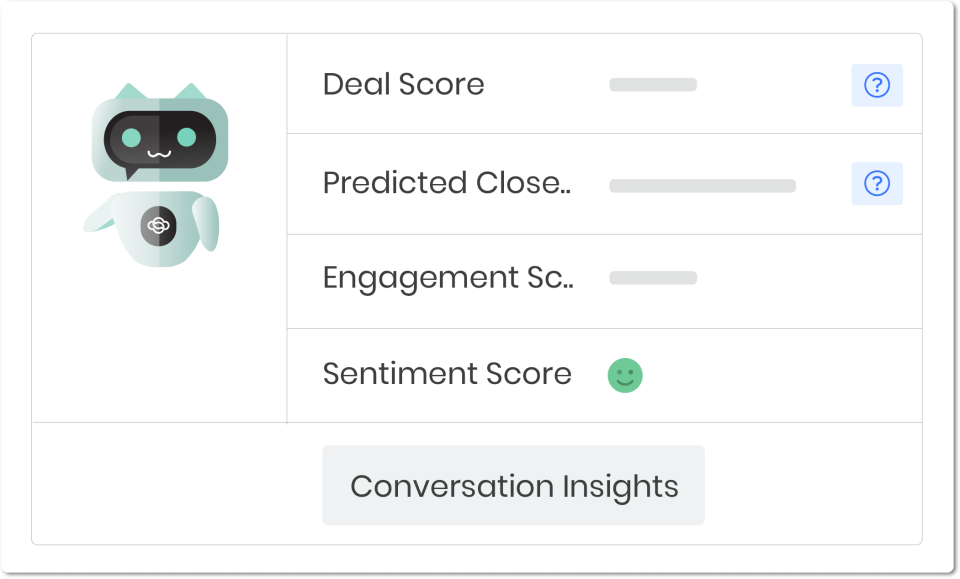Select the Sentiment Score label text
Viewport: 960px width, 579px height.
(x=447, y=374)
